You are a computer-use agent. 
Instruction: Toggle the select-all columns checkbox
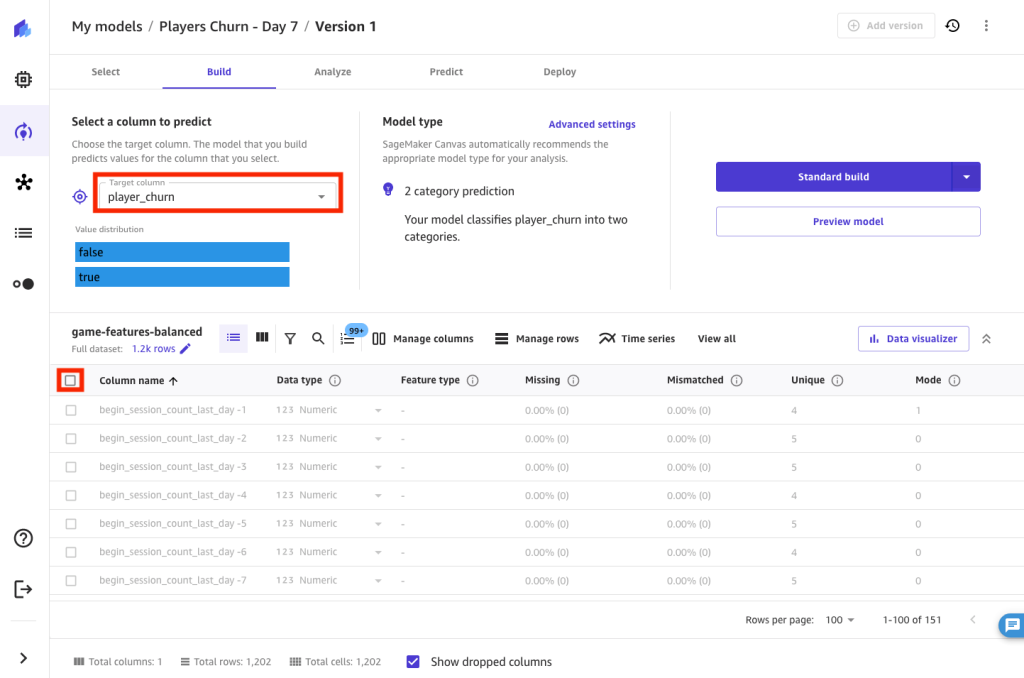[x=71, y=380]
